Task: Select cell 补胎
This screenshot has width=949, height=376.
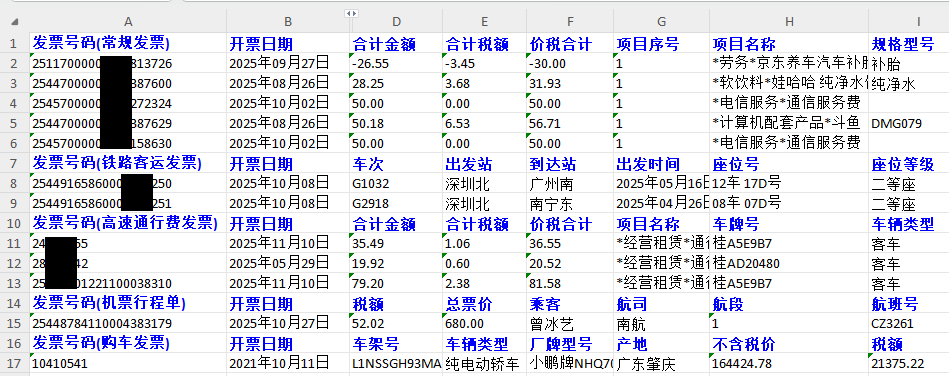Action: coord(908,64)
